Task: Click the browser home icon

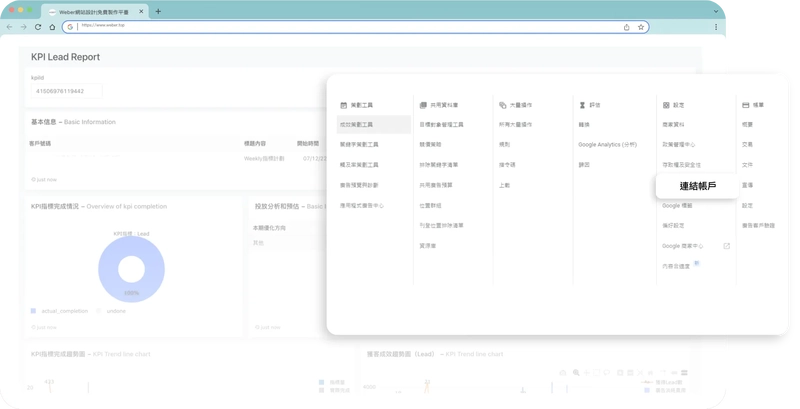Action: (52, 27)
